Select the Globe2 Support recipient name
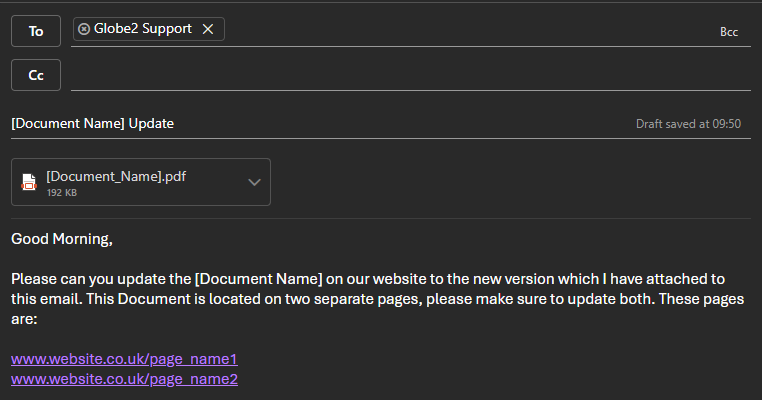762x400 pixels. click(x=142, y=29)
